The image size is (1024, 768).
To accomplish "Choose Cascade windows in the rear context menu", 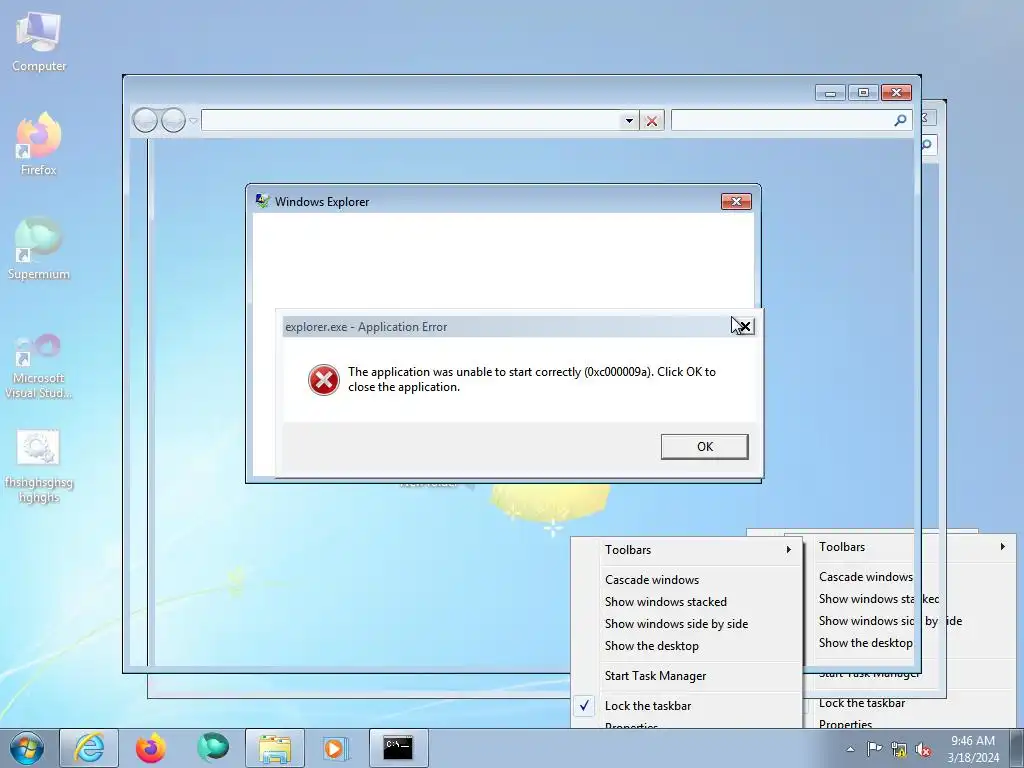I will (865, 577).
